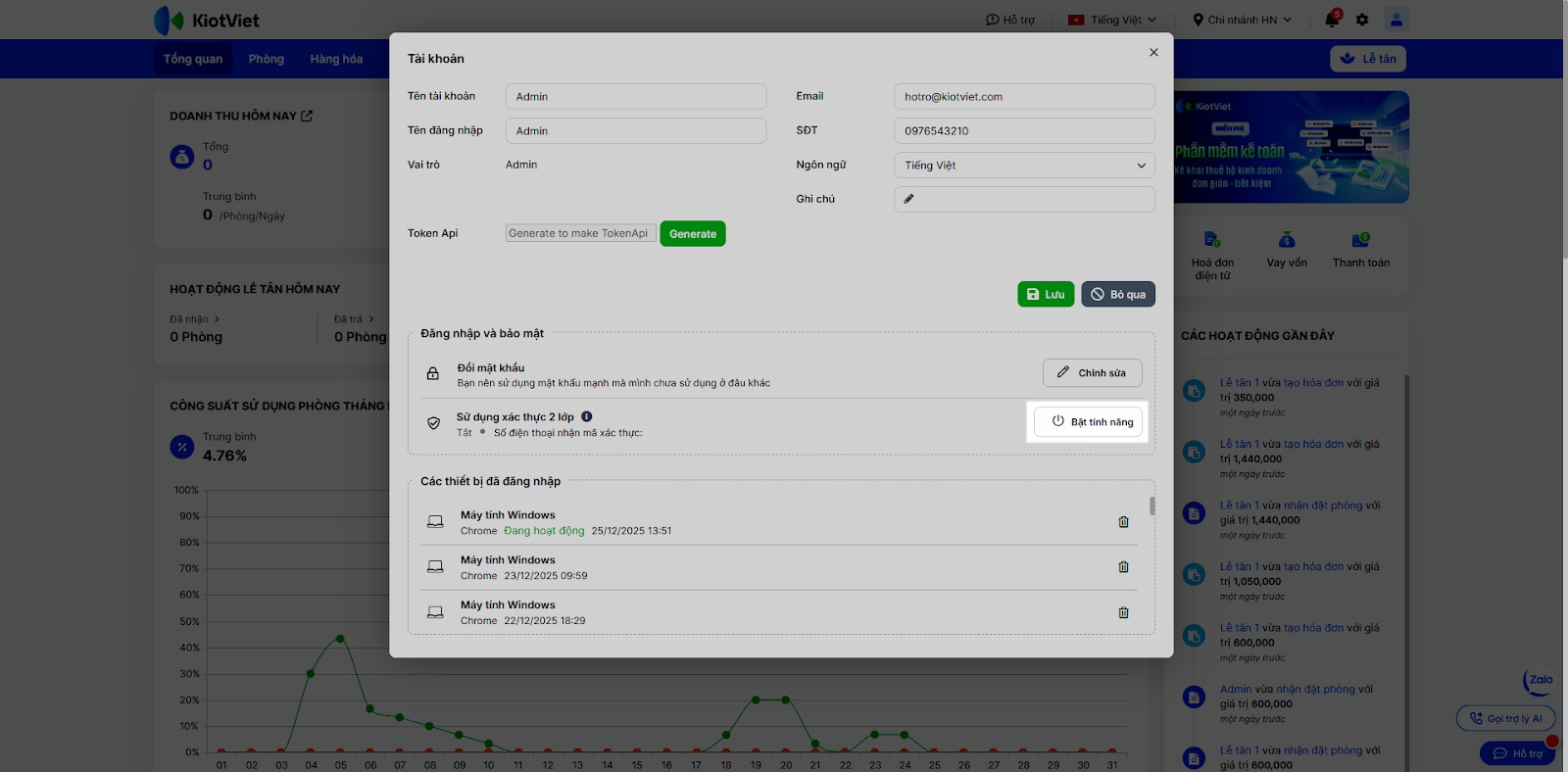Click the KiotViet logo

coord(207,20)
